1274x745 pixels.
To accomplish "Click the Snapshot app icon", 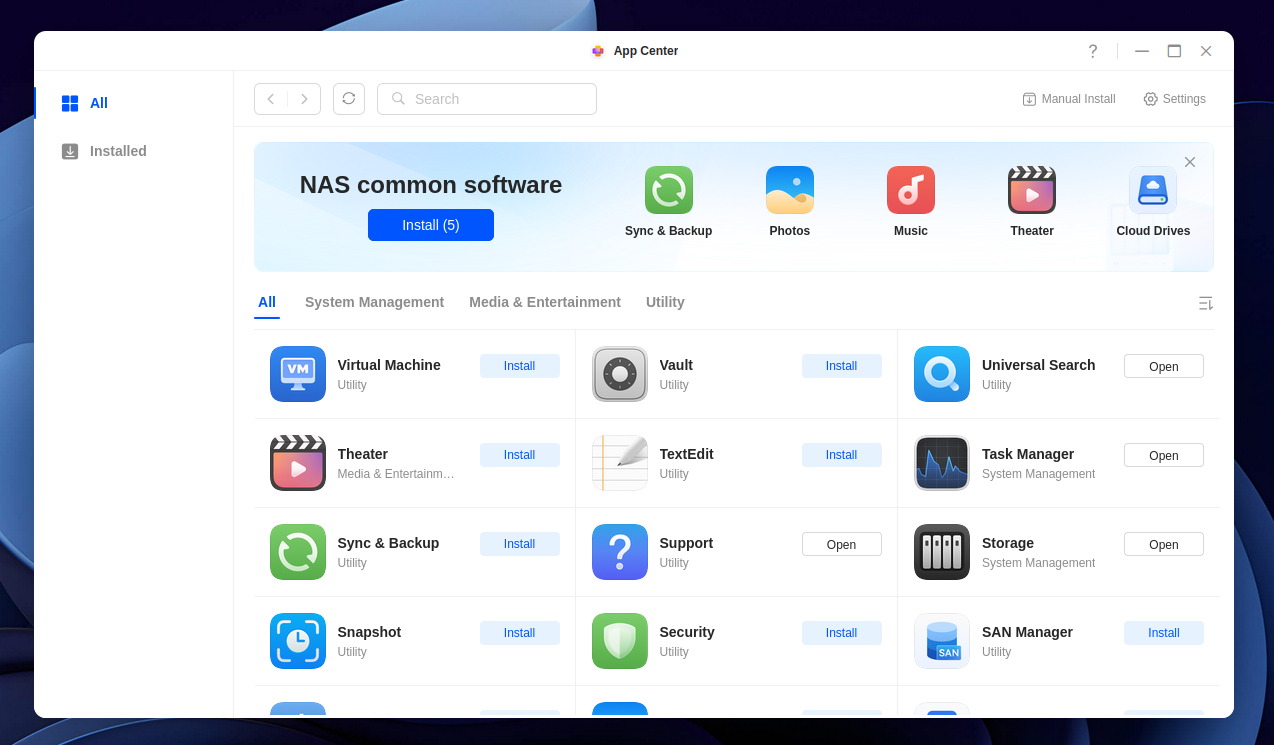I will [x=297, y=641].
